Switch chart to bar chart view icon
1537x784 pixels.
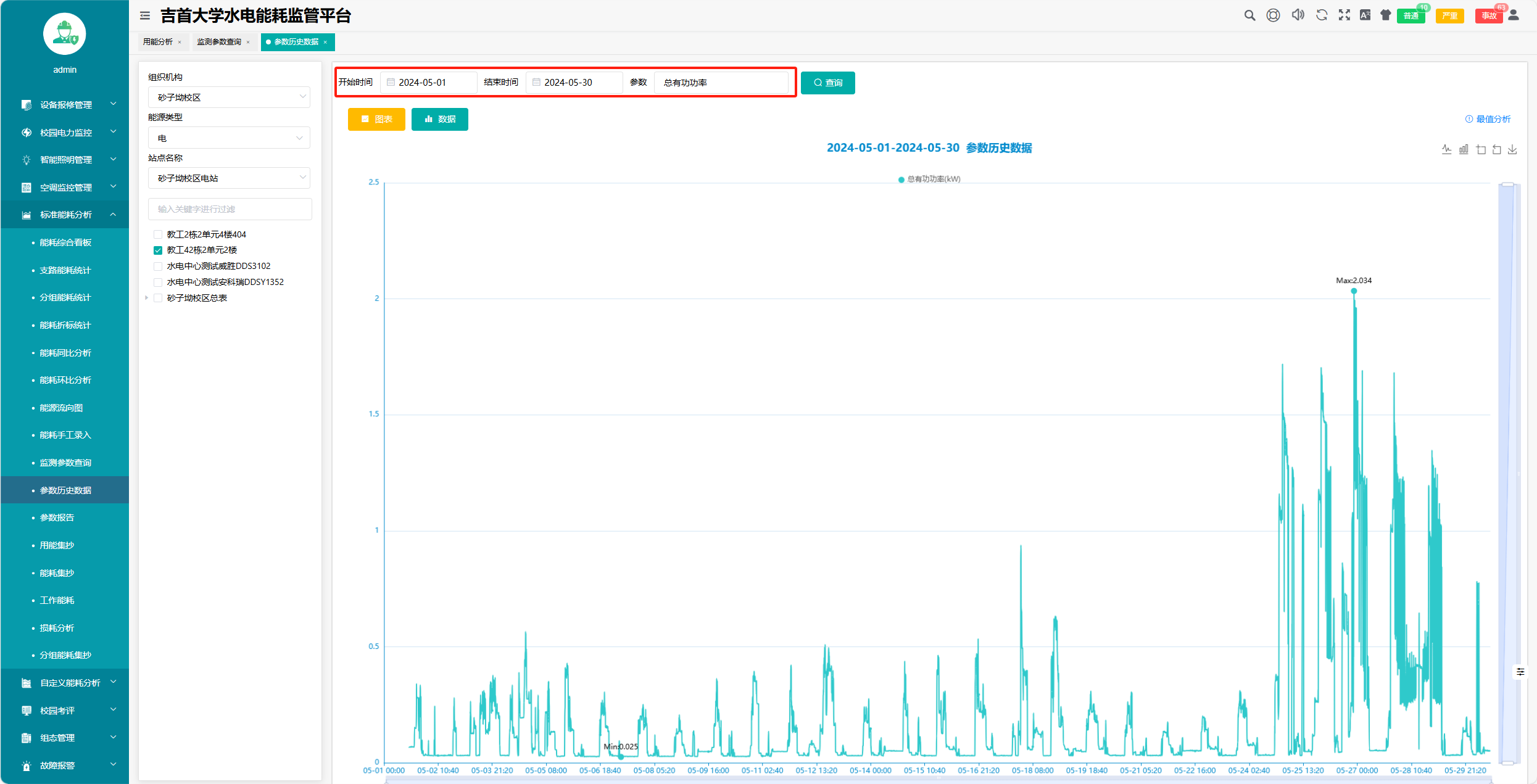1464,149
